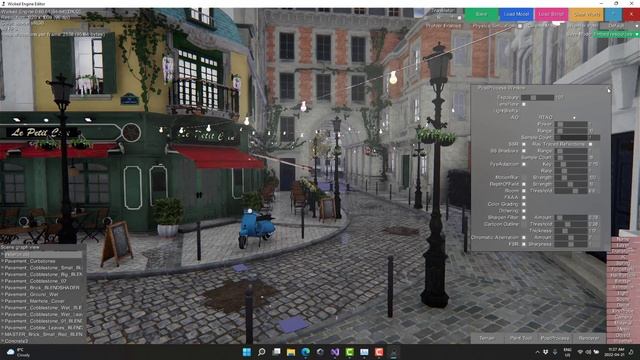Image resolution: width=640 pixels, height=360 pixels.
Task: Expand MASTER_Brick_Small_Red tree node
Action: [x=2, y=334]
